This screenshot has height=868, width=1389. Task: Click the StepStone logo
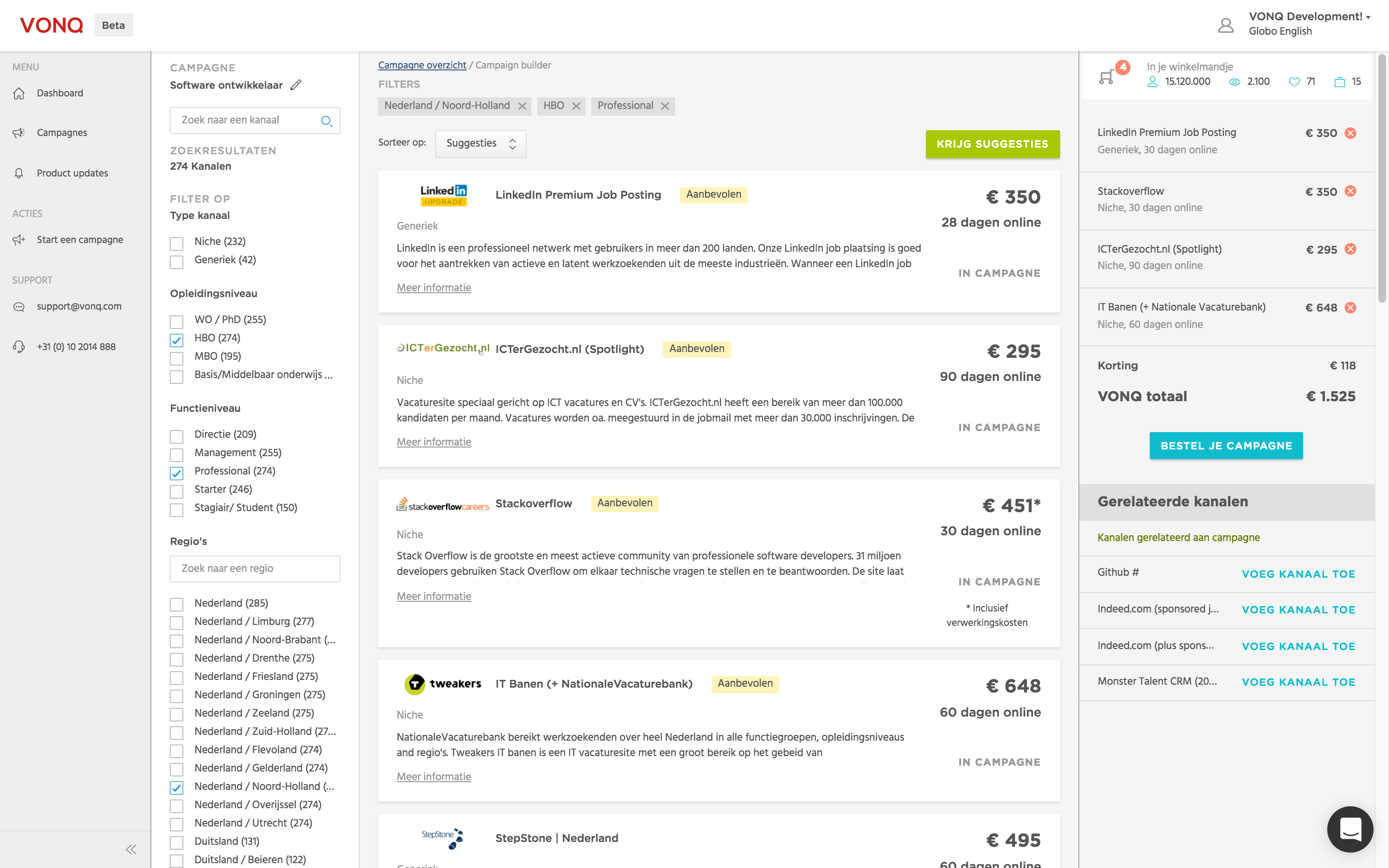(443, 838)
